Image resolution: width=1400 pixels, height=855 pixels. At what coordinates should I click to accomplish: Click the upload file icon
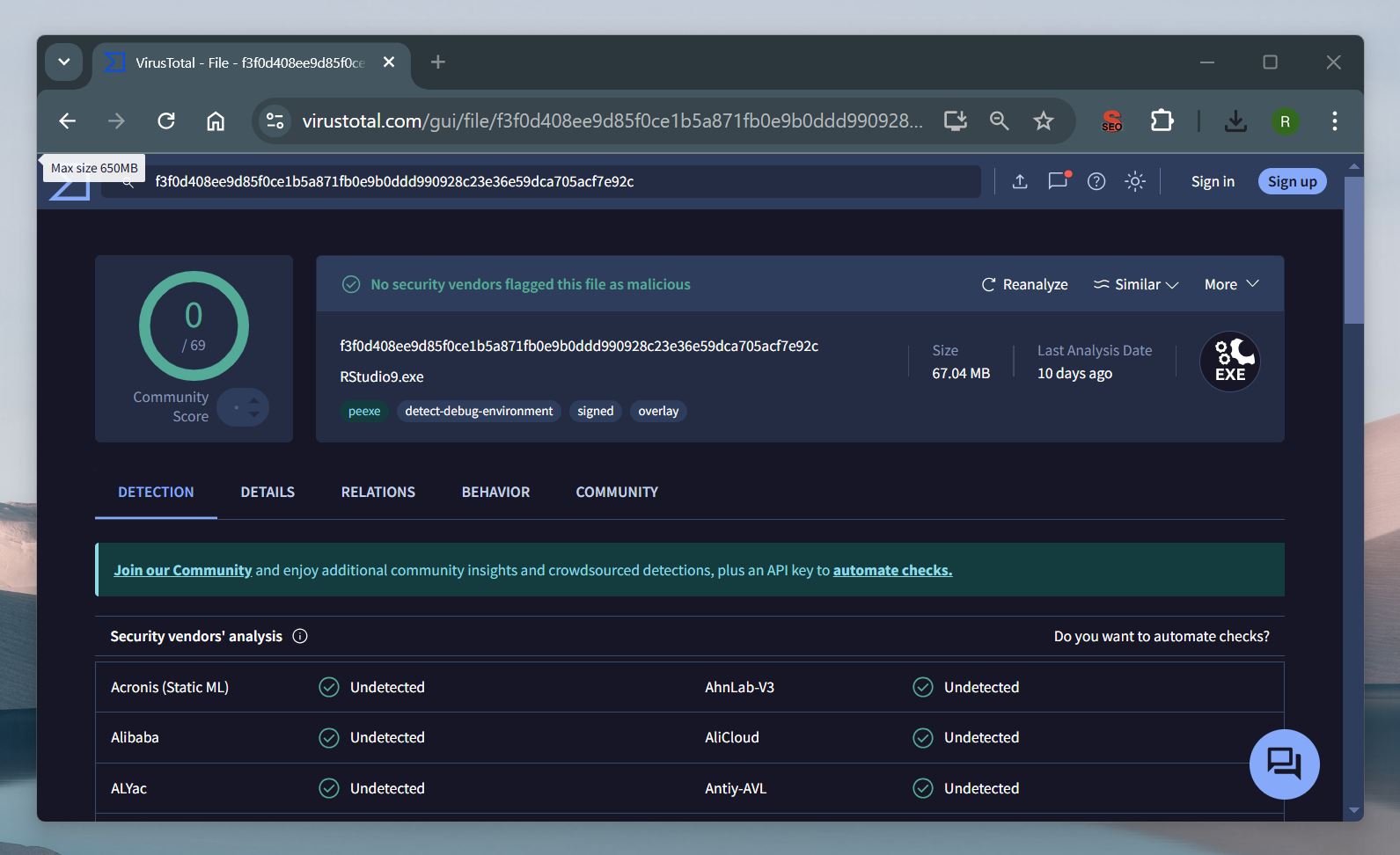[1020, 181]
